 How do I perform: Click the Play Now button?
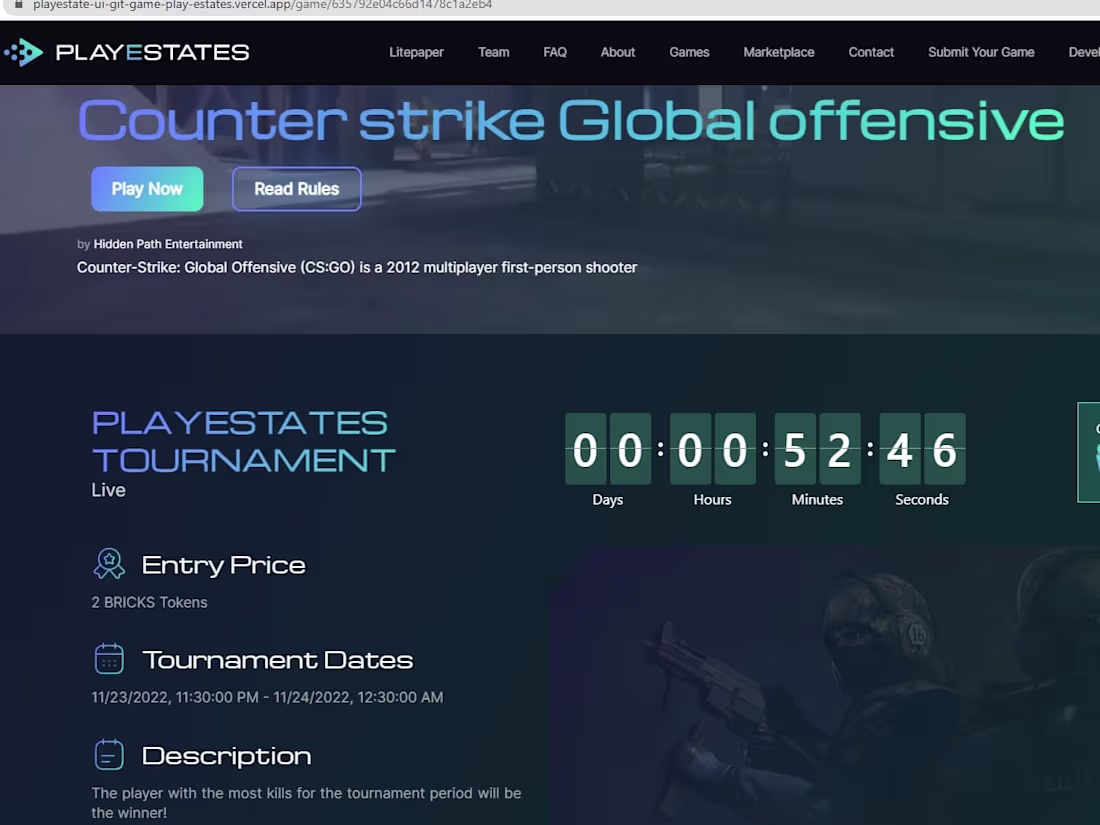(147, 188)
